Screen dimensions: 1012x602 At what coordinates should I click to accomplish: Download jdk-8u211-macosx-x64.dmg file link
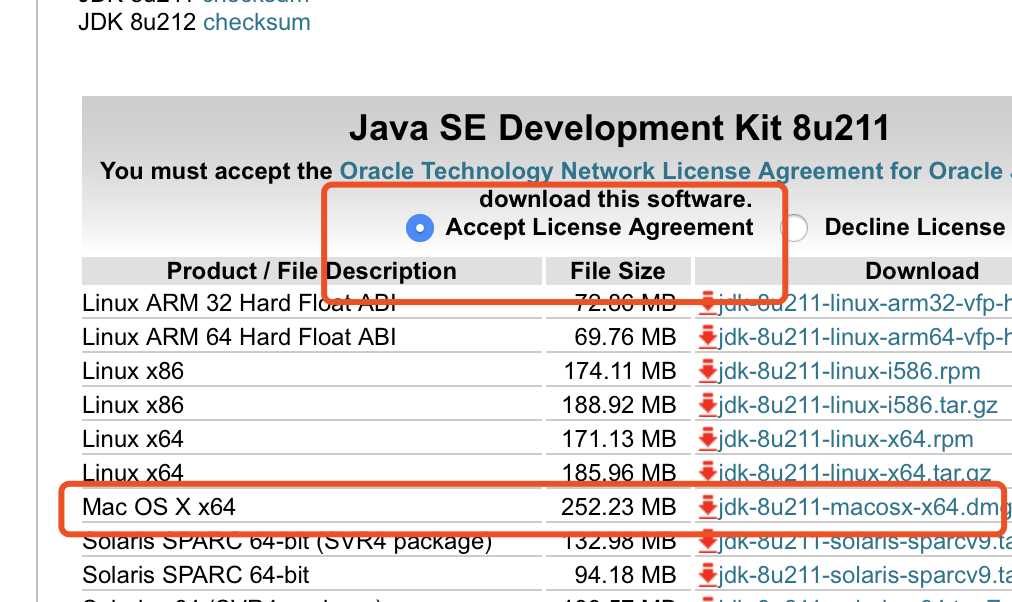[x=864, y=507]
